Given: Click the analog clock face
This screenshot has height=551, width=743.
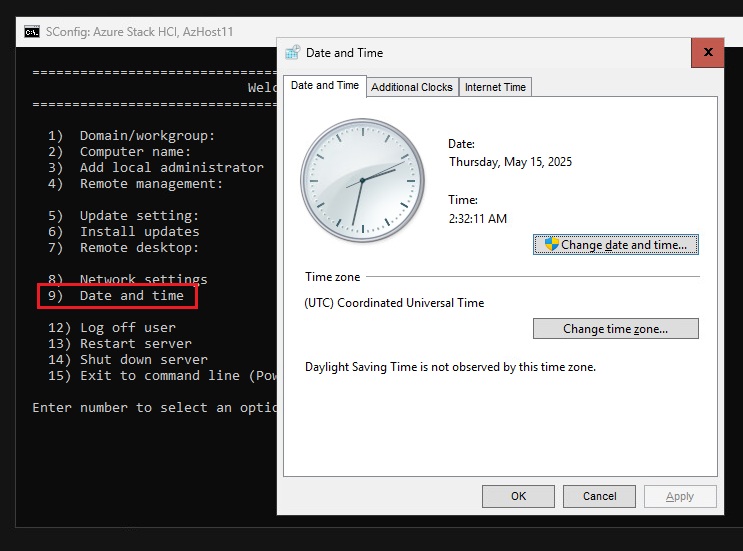Looking at the screenshot, I should [362, 181].
